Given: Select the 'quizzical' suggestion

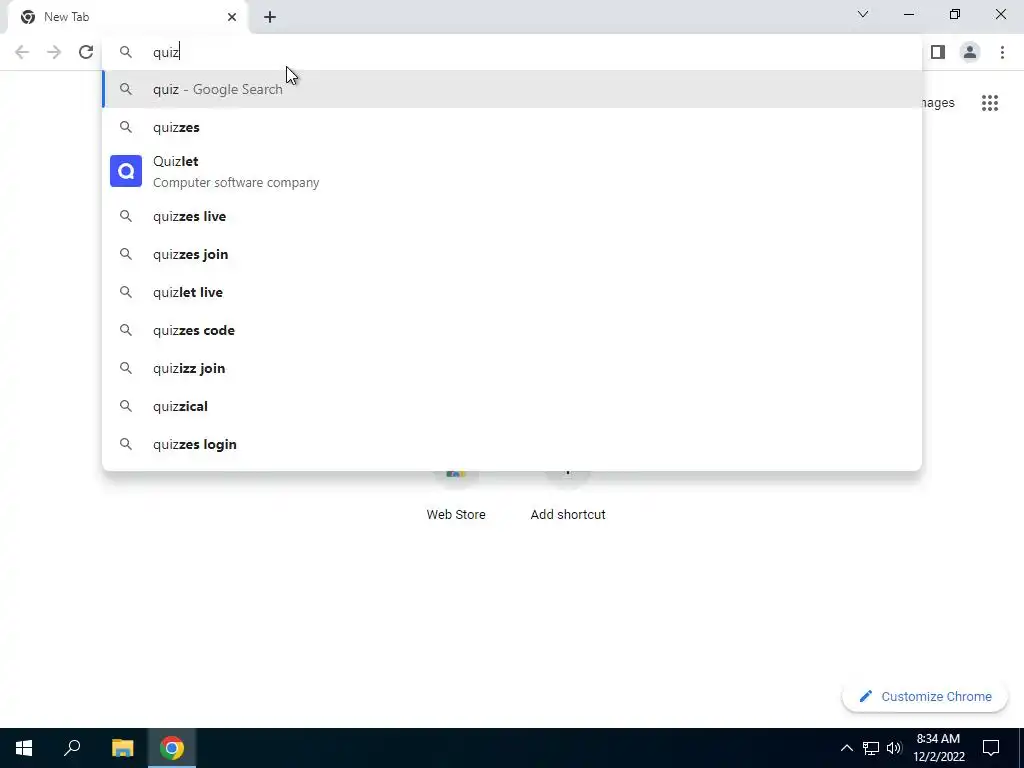Looking at the screenshot, I should [512, 406].
